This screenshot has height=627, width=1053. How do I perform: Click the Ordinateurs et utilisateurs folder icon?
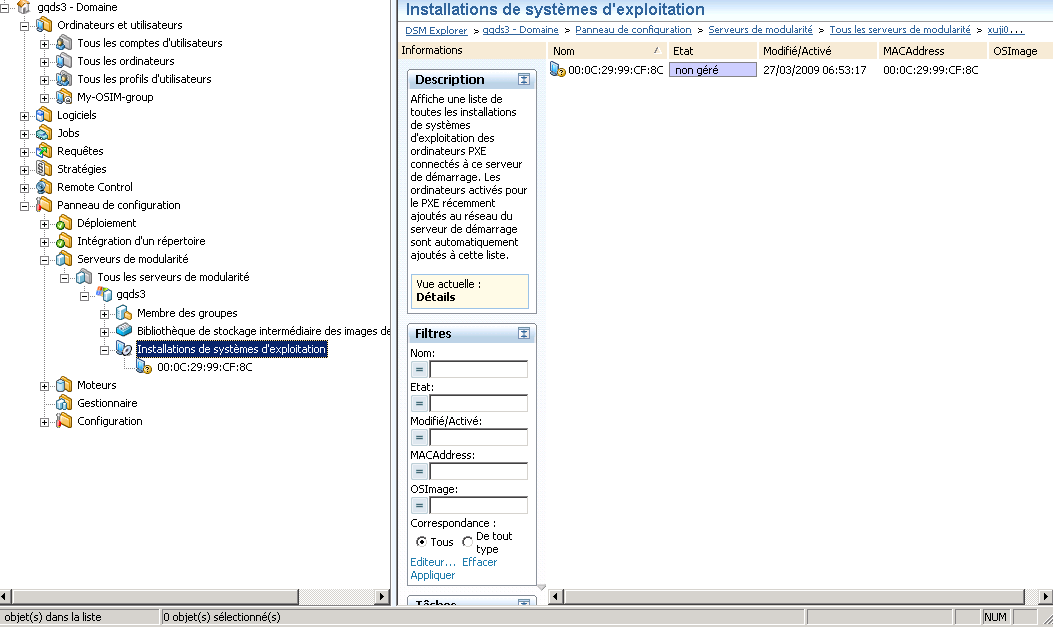click(44, 25)
